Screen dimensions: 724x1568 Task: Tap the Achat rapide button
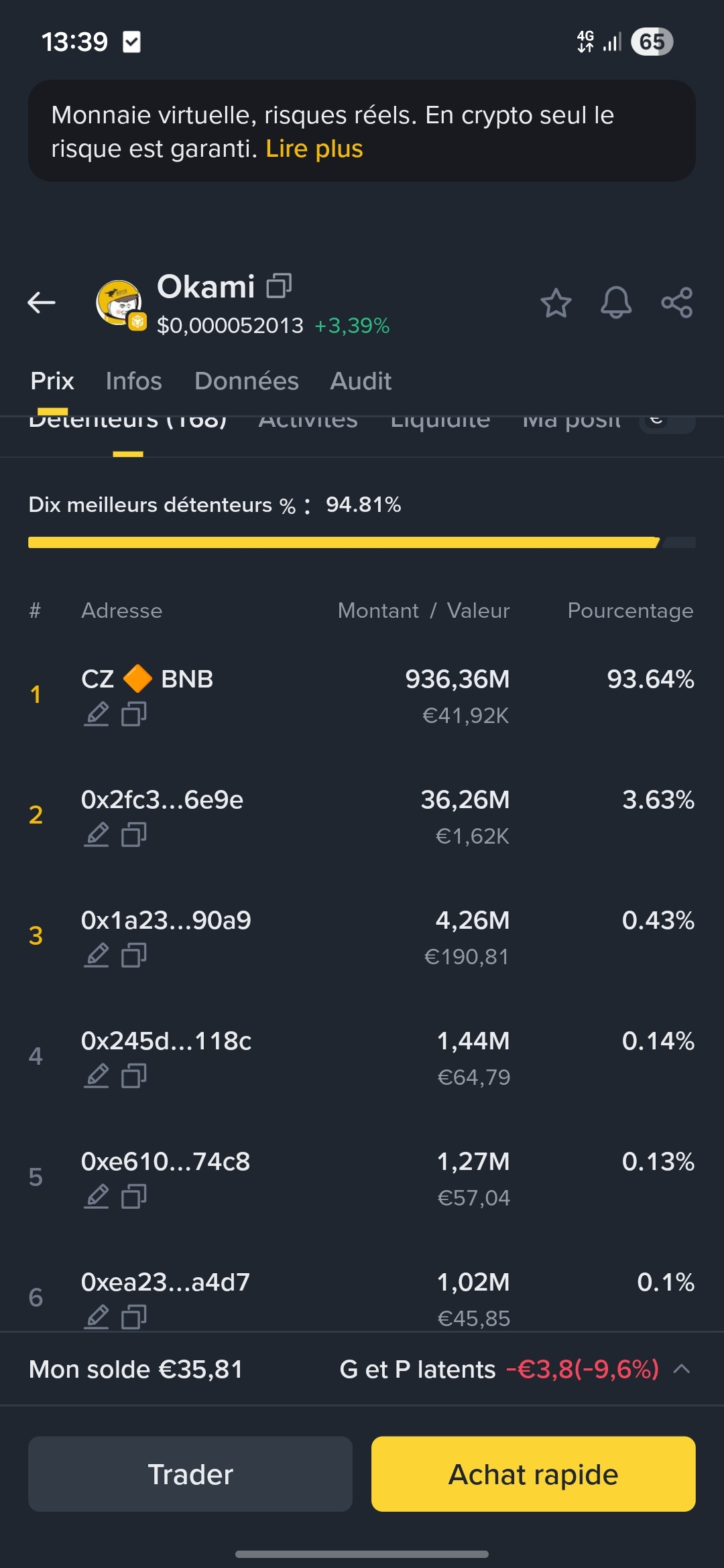pyautogui.click(x=533, y=1474)
